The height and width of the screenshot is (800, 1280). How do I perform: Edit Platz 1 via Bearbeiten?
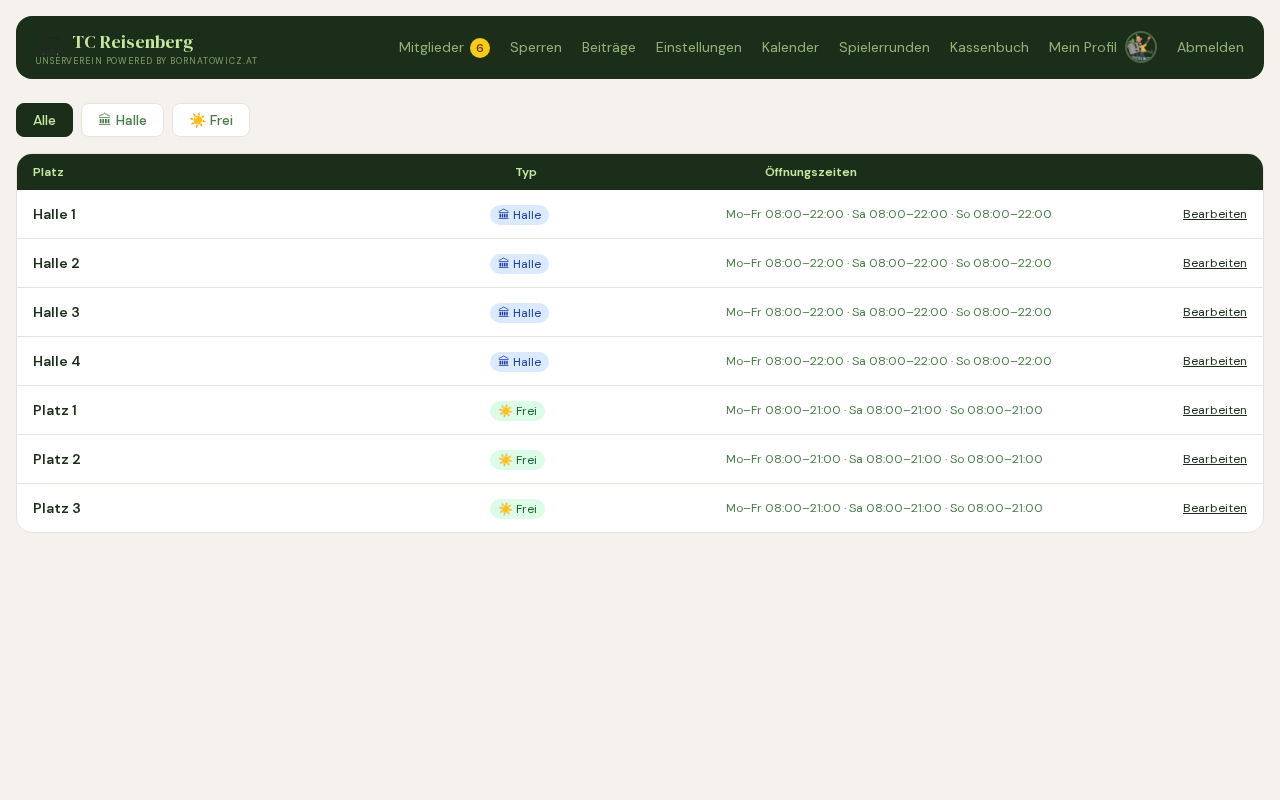tap(1215, 410)
